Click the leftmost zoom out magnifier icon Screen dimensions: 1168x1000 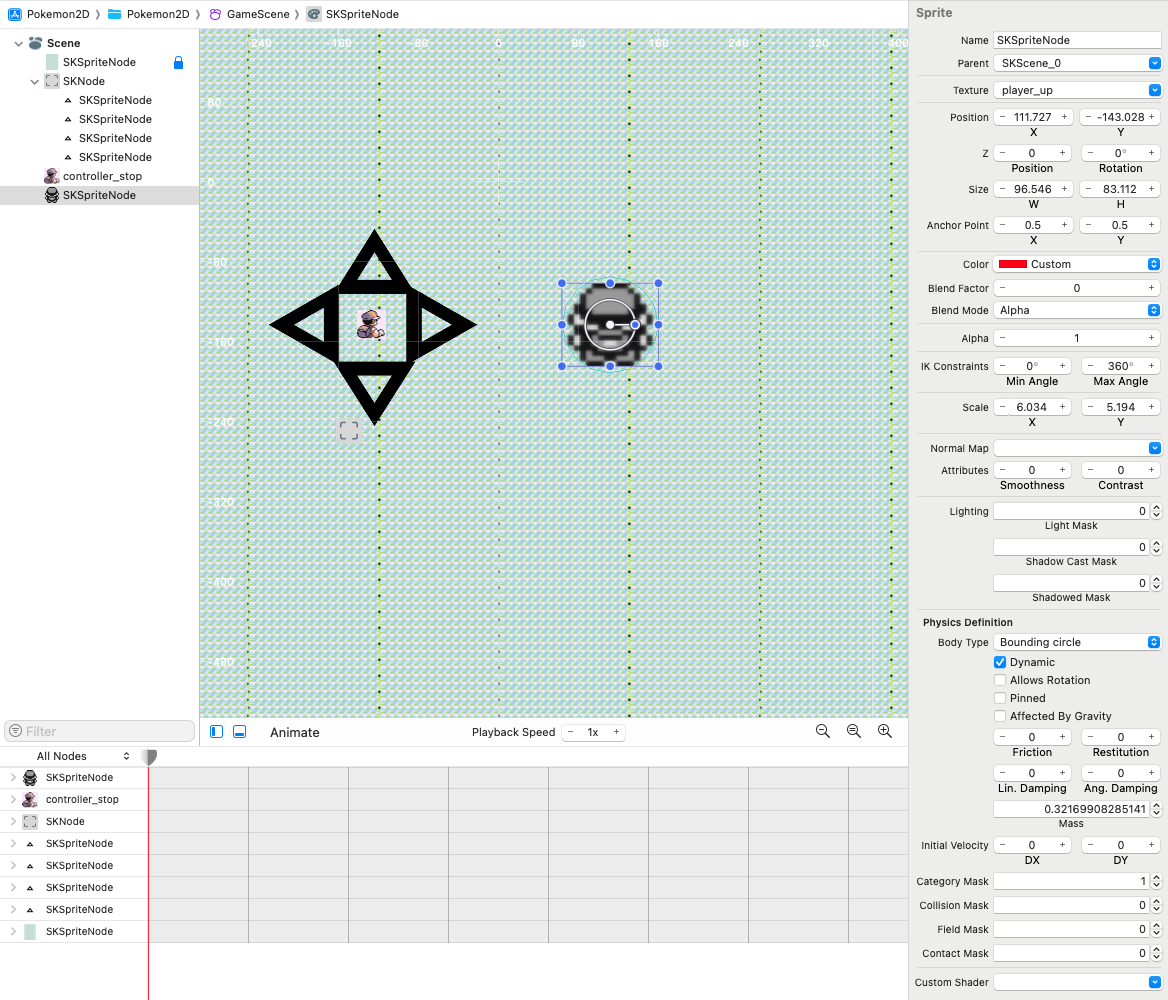pos(822,731)
